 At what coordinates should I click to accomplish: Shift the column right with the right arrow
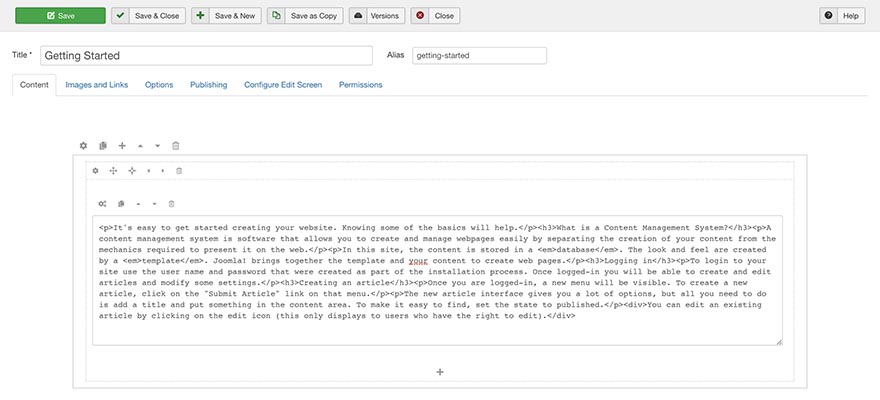pos(163,171)
